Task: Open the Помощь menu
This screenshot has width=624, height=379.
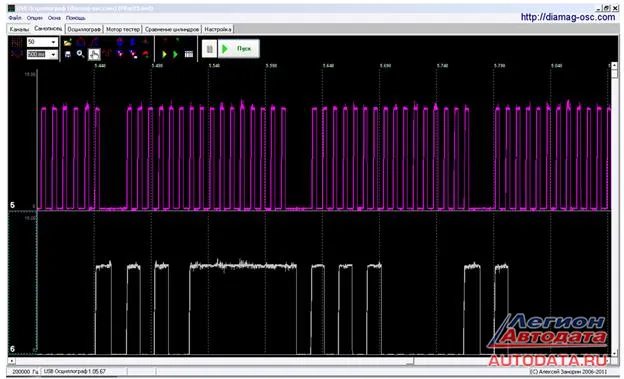Action: [x=76, y=18]
